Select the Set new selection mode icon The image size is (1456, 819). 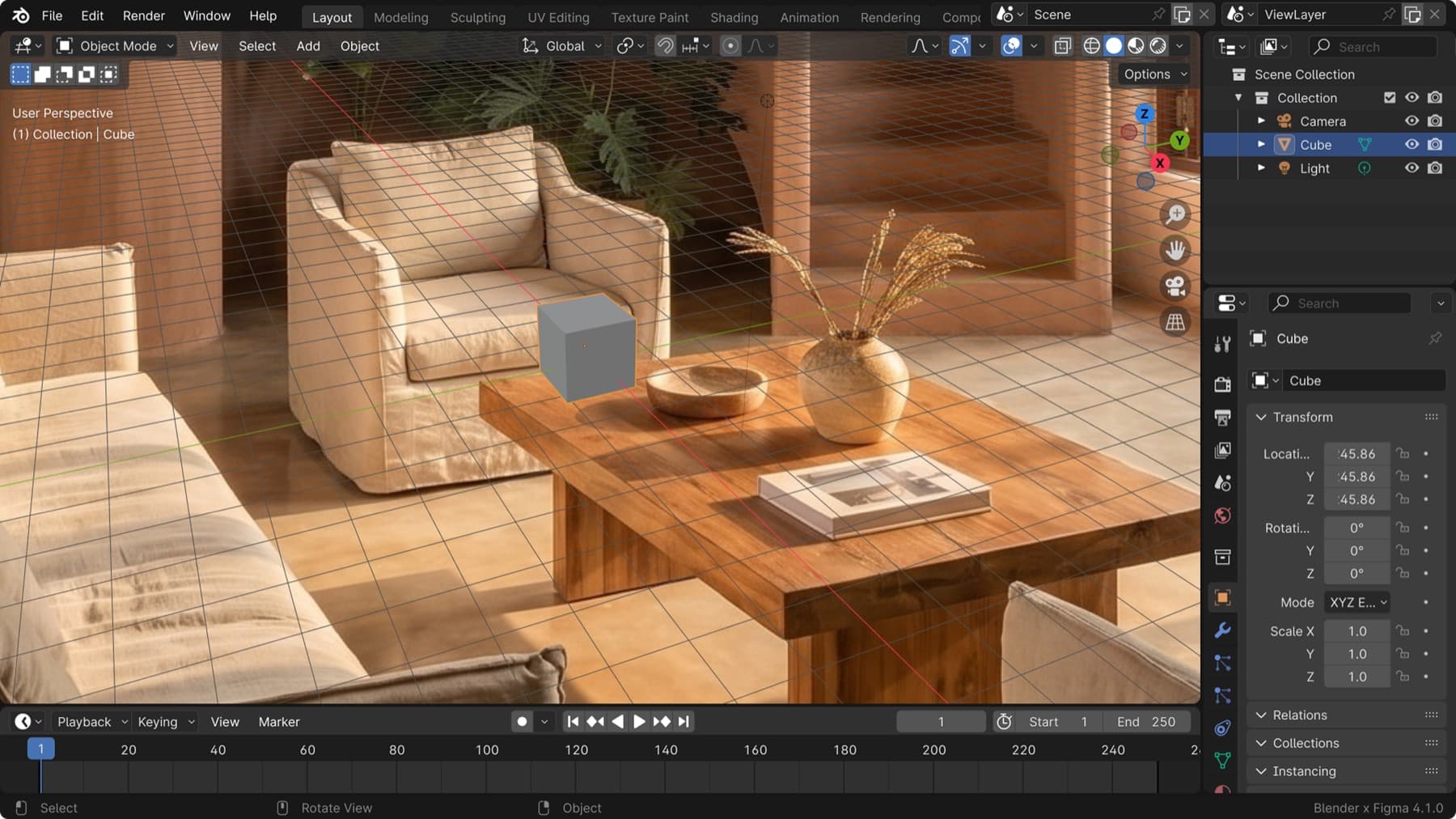click(20, 74)
